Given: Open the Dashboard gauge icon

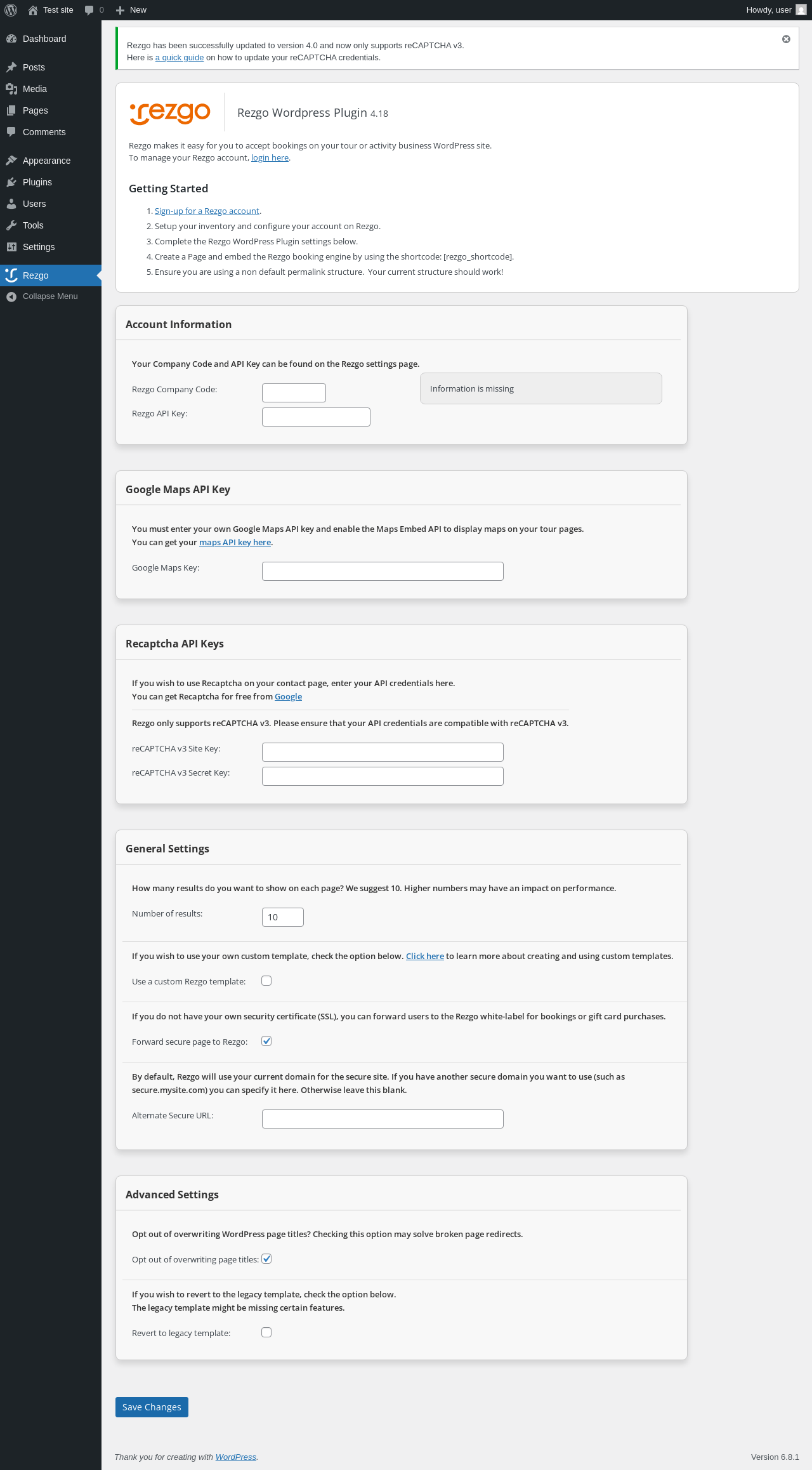Looking at the screenshot, I should point(11,39).
